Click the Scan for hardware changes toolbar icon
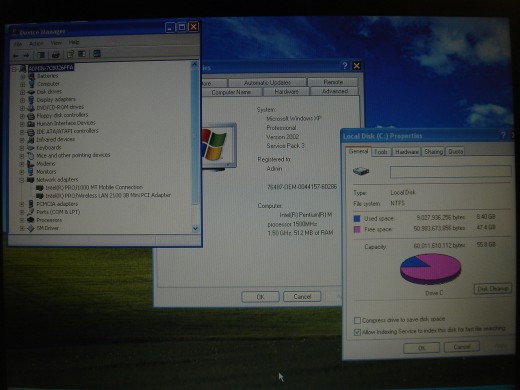Screen dimensions: 520x390 (97, 54)
